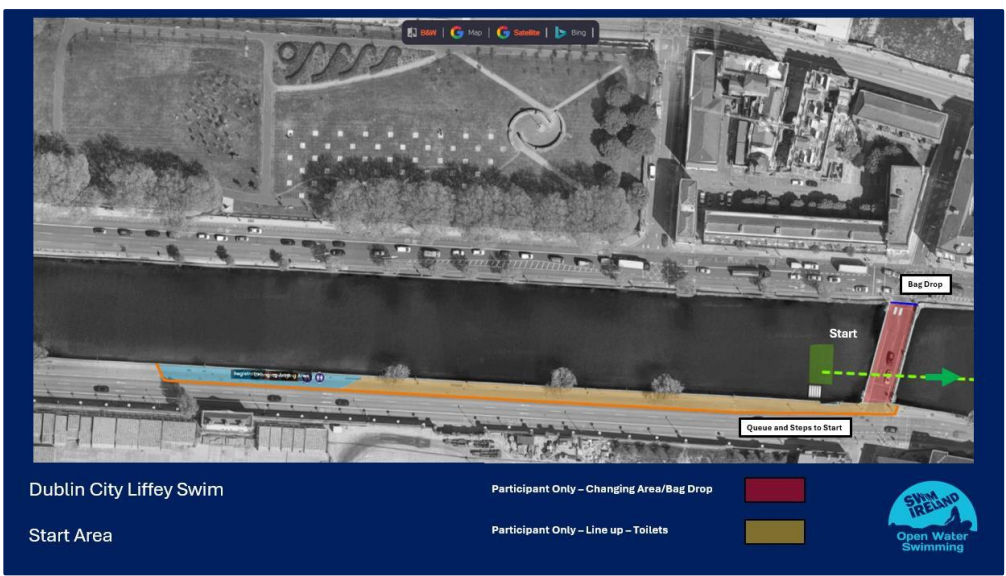Image resolution: width=1006 pixels, height=576 pixels.
Task: Switch to Bing map imagery
Action: (x=578, y=32)
